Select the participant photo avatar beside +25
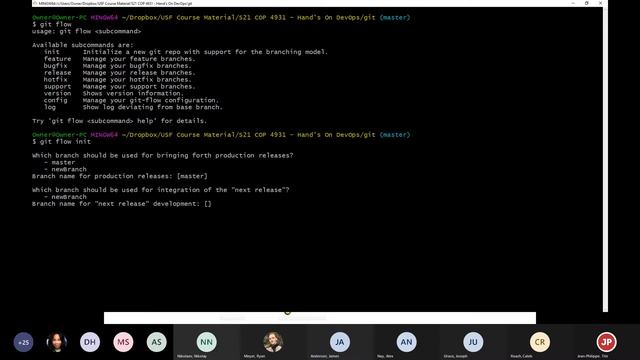640x360 pixels. [57, 342]
